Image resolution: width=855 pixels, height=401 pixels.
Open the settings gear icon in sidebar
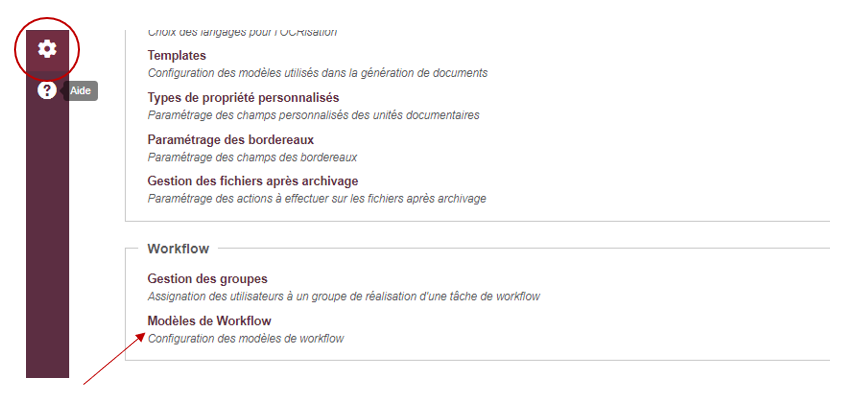click(47, 50)
